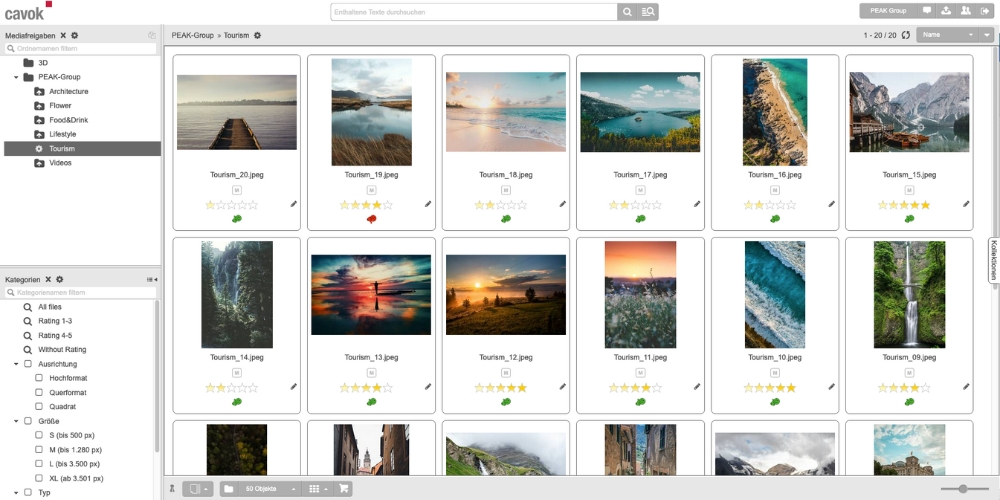
Task: Click the Enthaltene Texte durchsuchen search field
Action: click(x=474, y=11)
